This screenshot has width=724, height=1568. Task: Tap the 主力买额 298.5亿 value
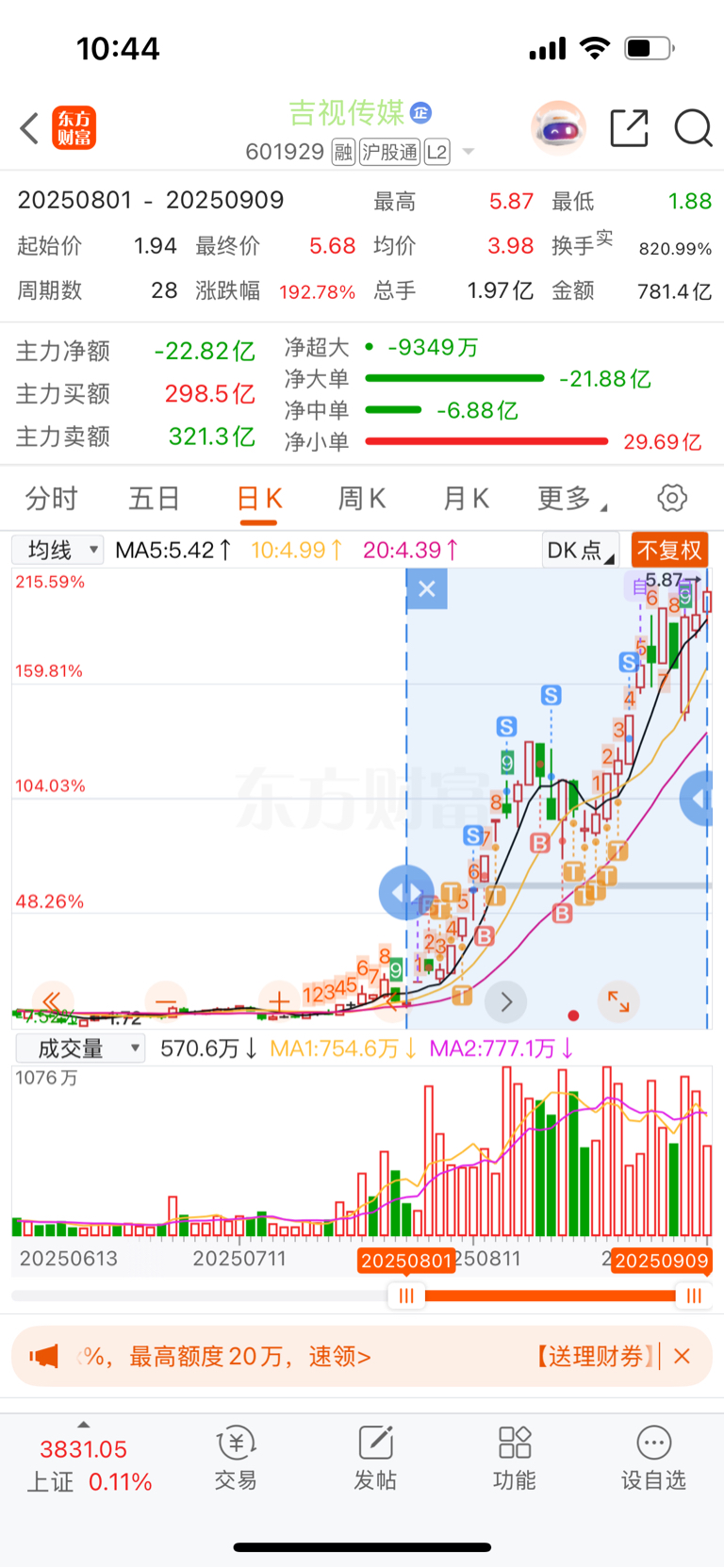(209, 393)
